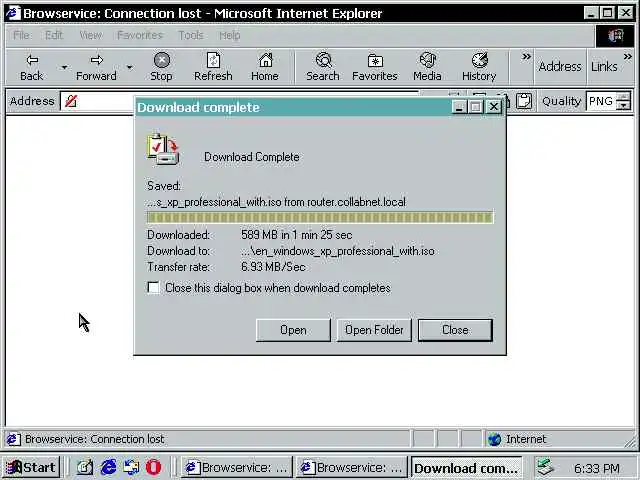Launch Opera from Quick Launch
Image resolution: width=640 pixels, height=480 pixels.
click(153, 467)
